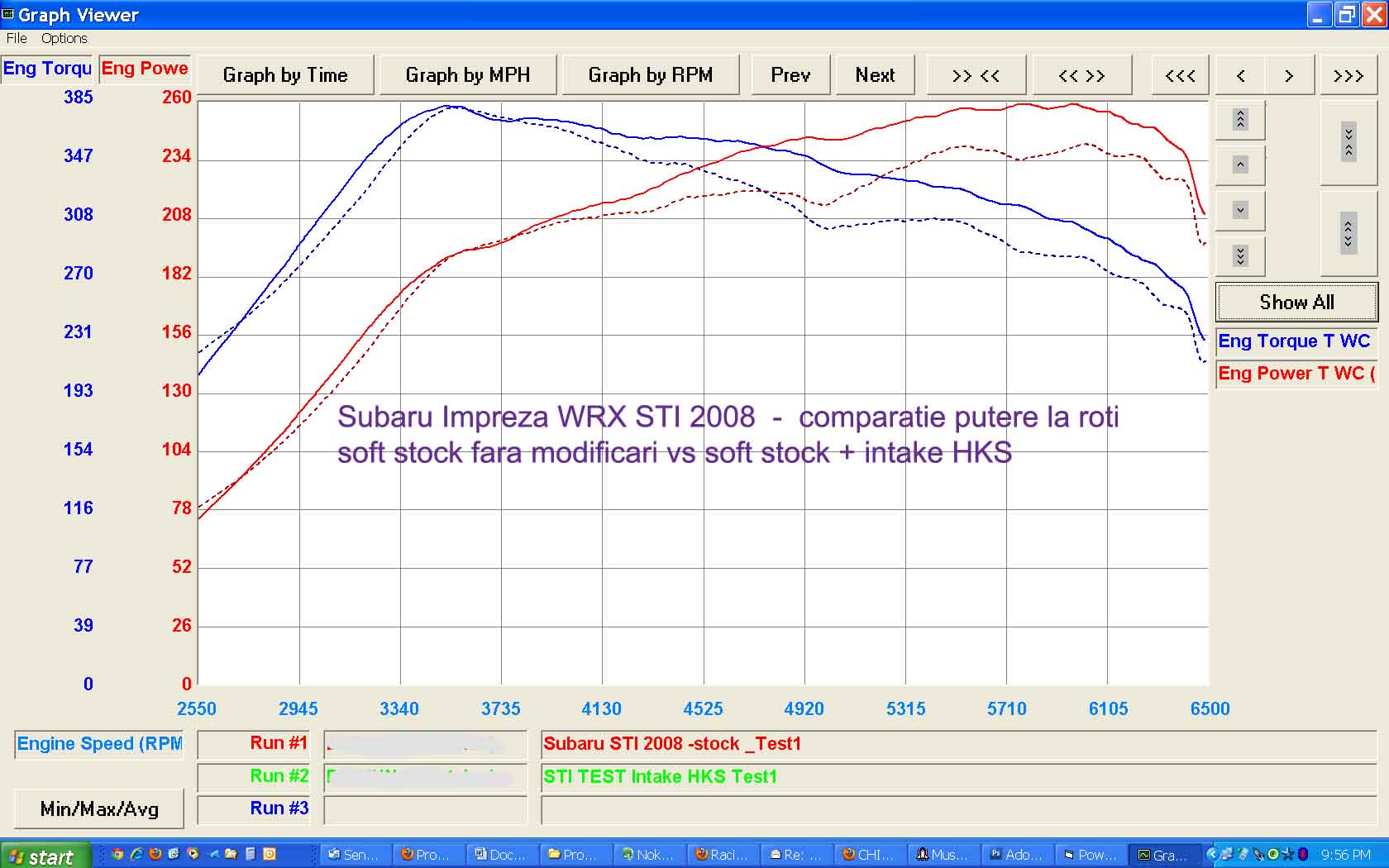Jump far right with >>> button

[x=1348, y=75]
